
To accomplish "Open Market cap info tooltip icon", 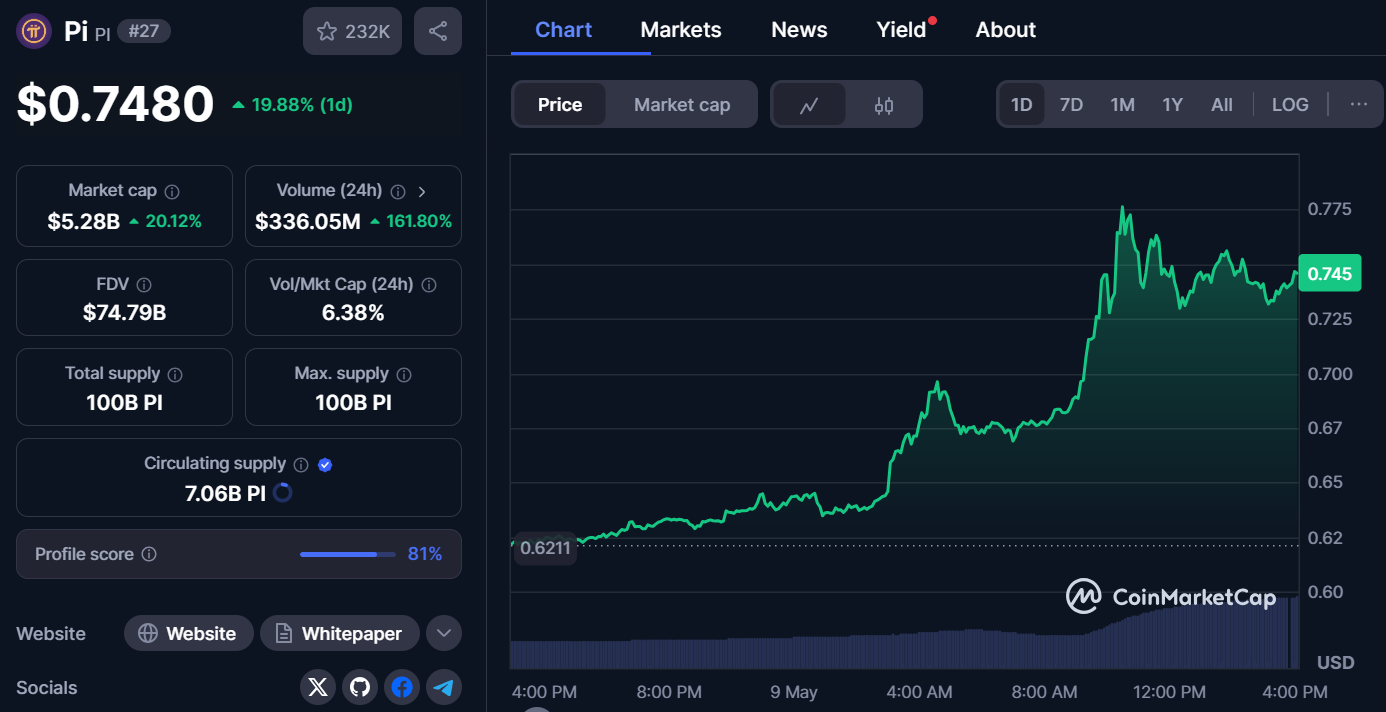I will pyautogui.click(x=172, y=191).
